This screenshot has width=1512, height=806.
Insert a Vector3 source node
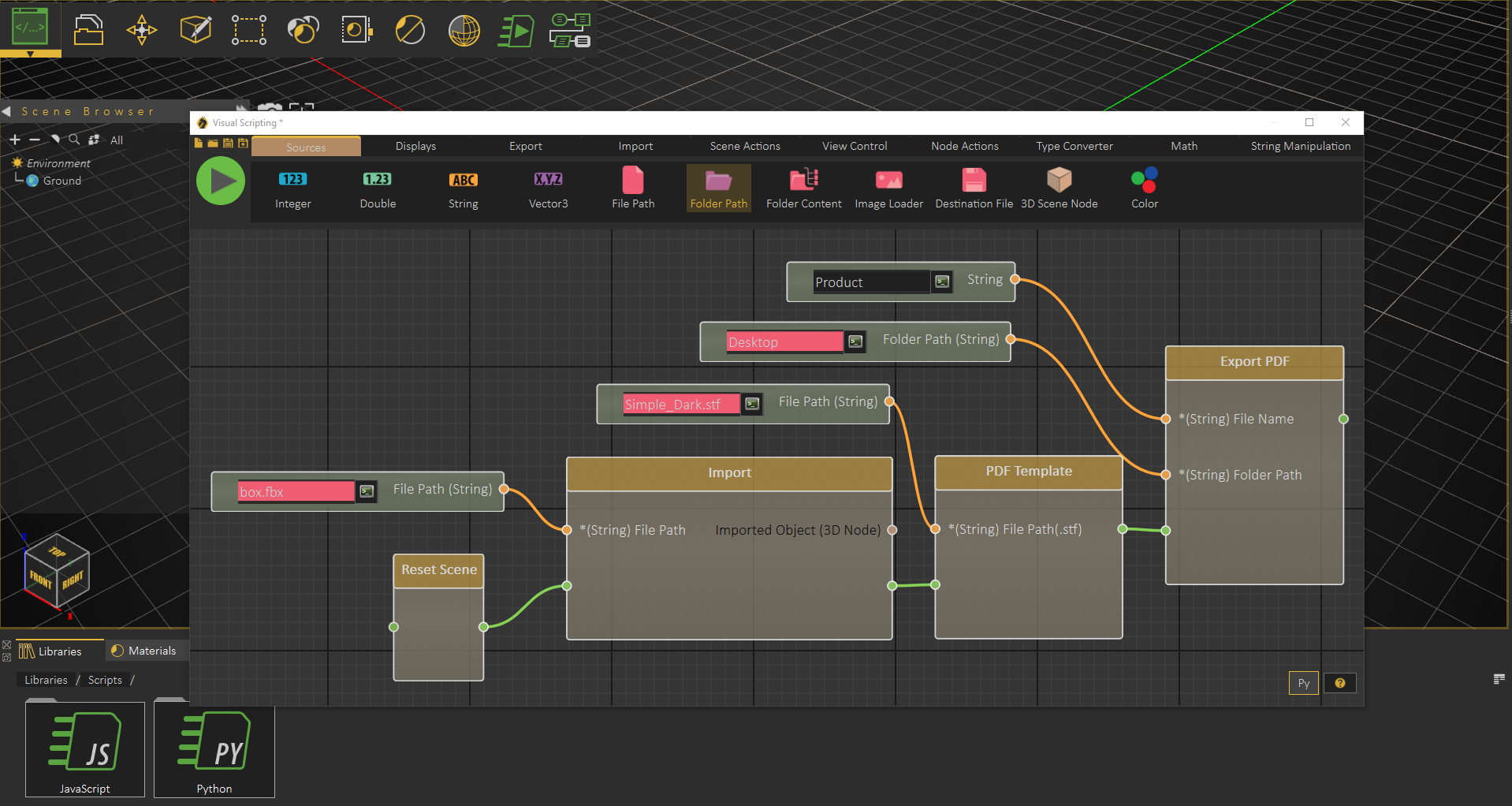(x=548, y=188)
